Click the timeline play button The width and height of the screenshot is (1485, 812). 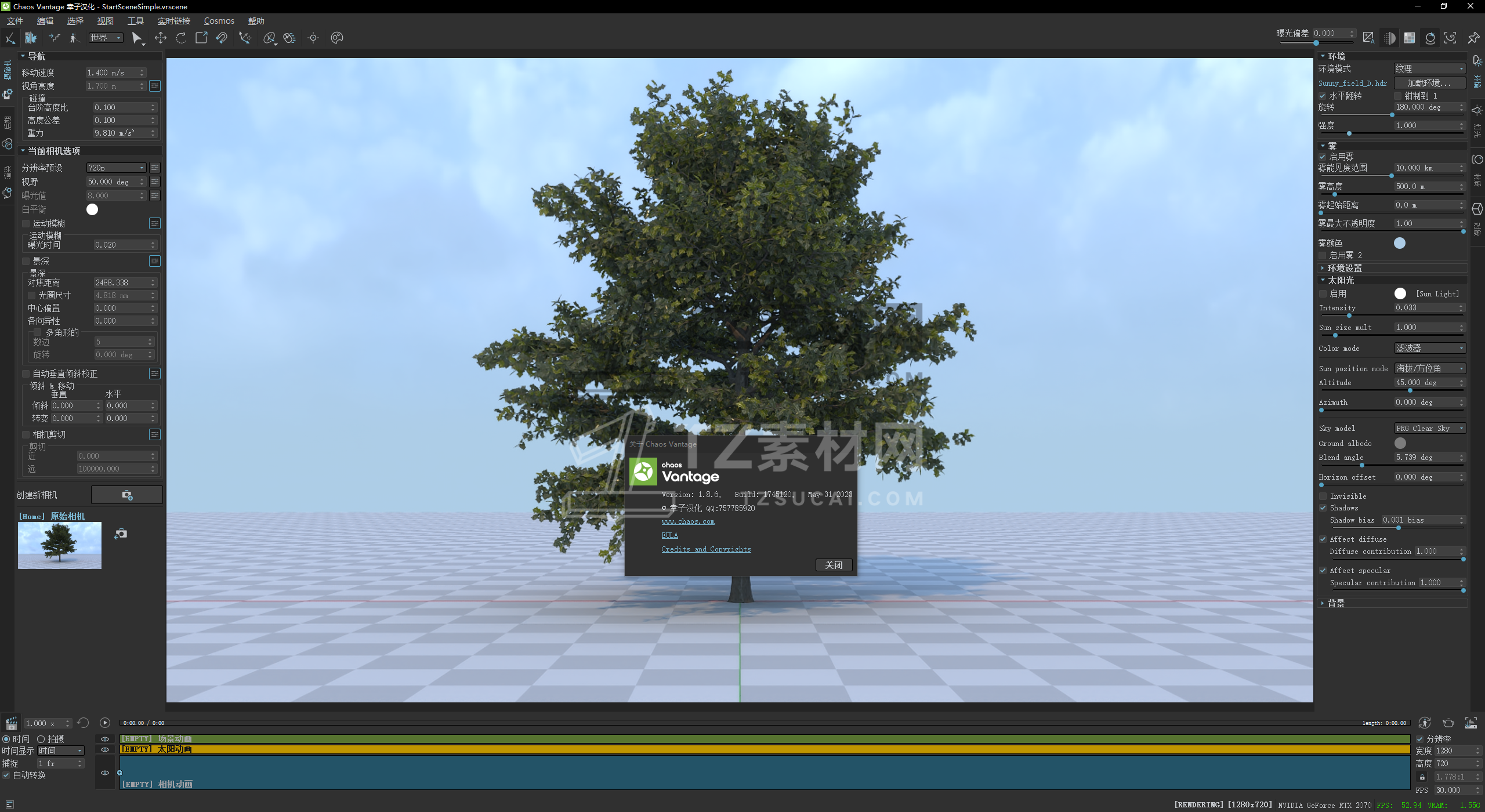[x=104, y=723]
